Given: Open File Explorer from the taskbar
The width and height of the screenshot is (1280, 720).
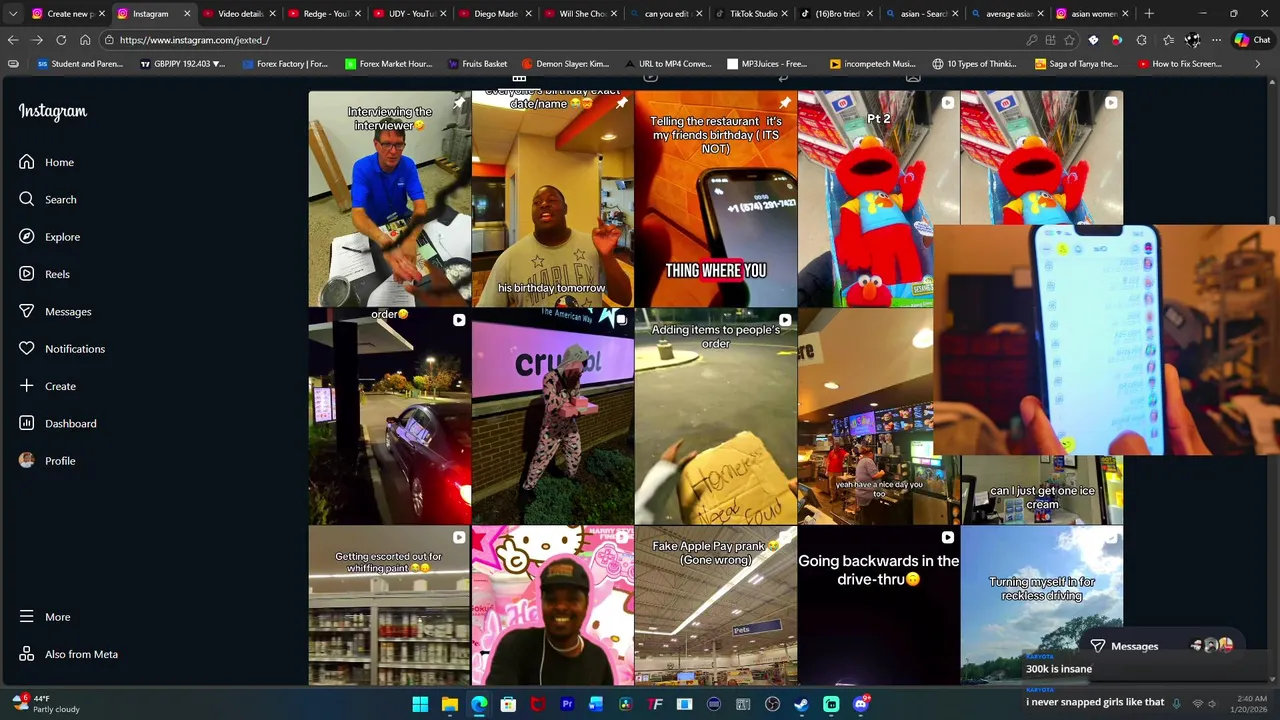Looking at the screenshot, I should point(450,704).
